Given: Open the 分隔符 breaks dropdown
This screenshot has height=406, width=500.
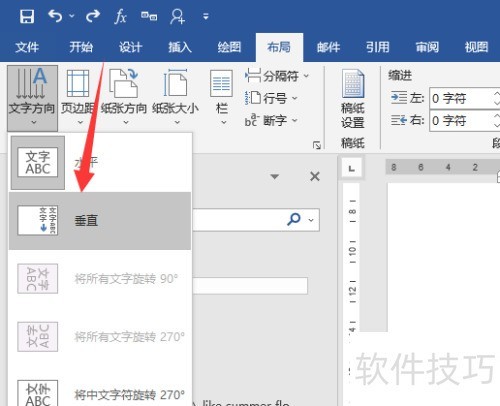Looking at the screenshot, I should 276,76.
